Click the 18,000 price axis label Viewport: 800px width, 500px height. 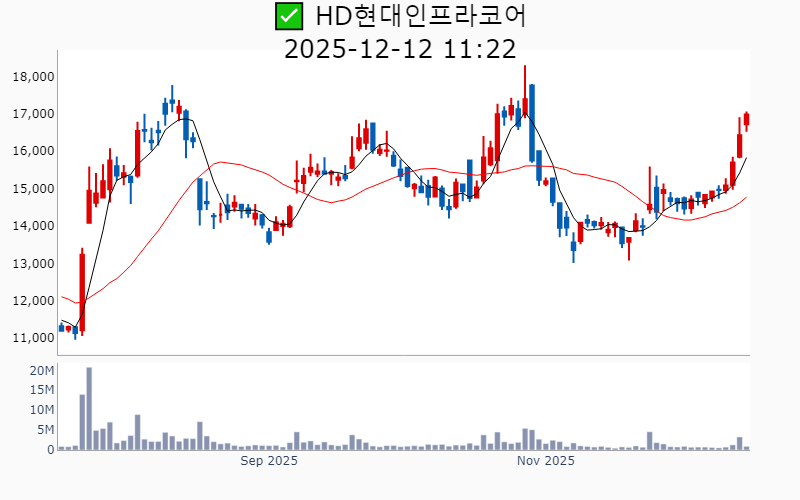[x=34, y=77]
